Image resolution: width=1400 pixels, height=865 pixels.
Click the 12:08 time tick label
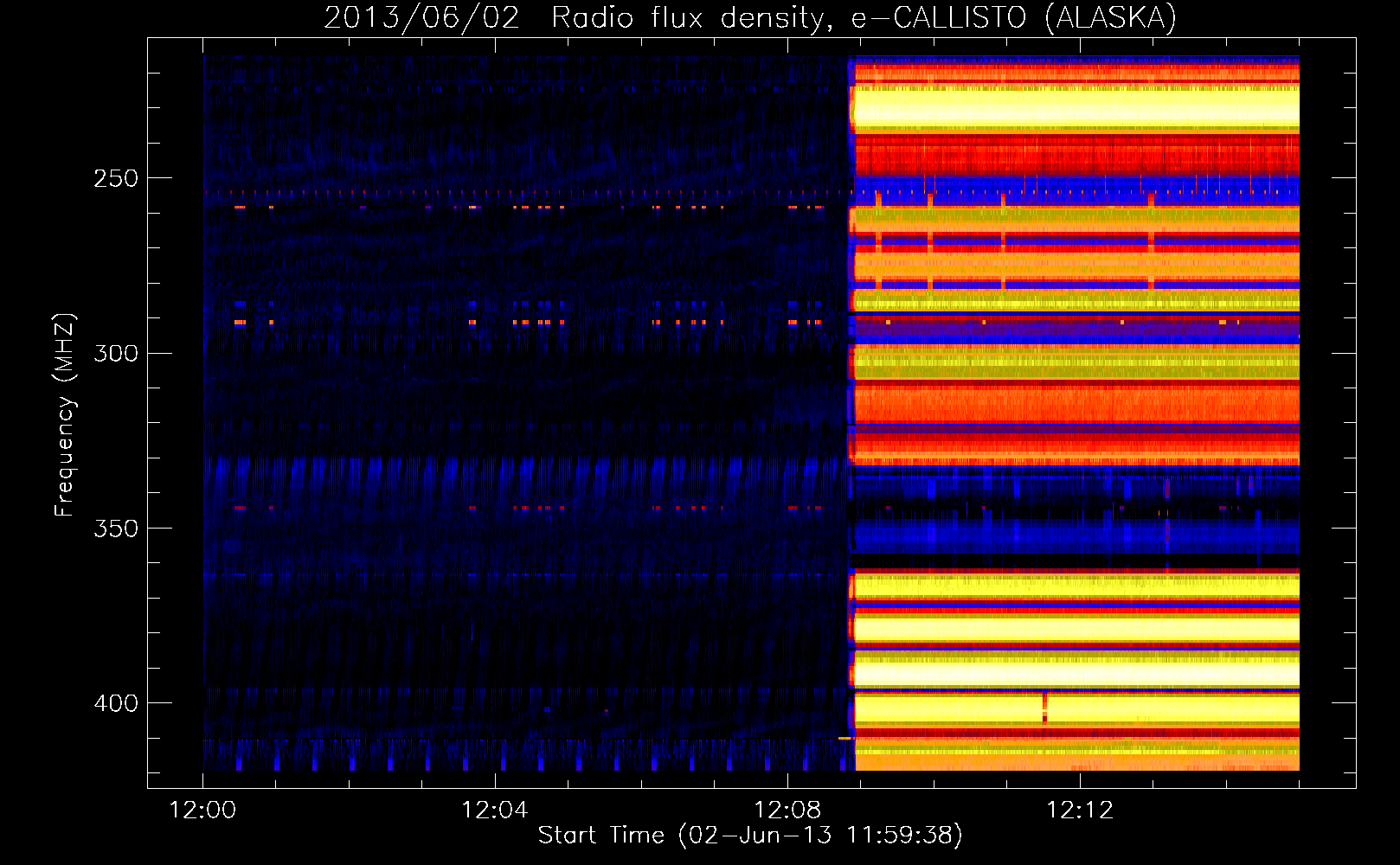pos(787,810)
